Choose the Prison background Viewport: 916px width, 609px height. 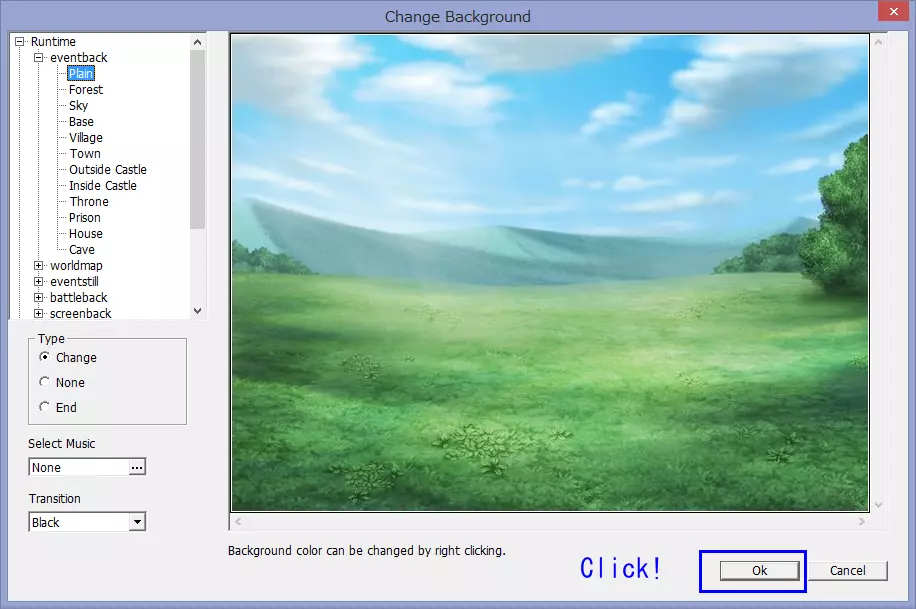pyautogui.click(x=85, y=217)
